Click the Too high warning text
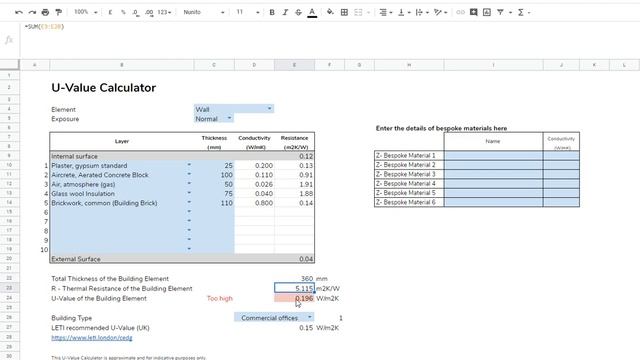Image resolution: width=640 pixels, height=360 pixels. pyautogui.click(x=220, y=298)
